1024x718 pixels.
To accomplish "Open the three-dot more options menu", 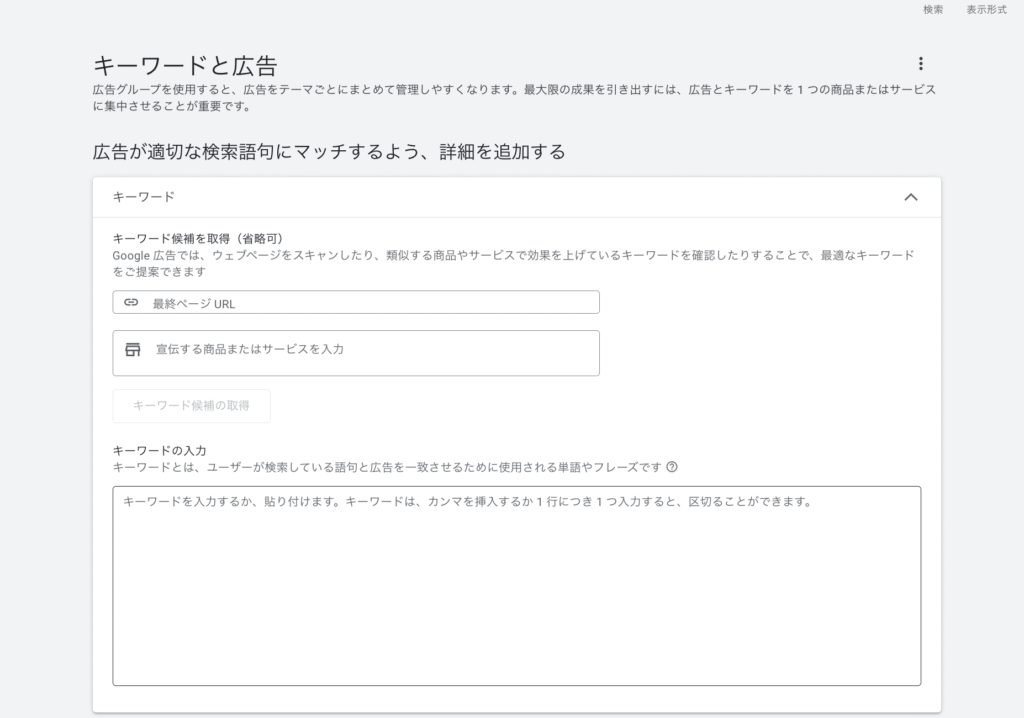I will click(920, 64).
